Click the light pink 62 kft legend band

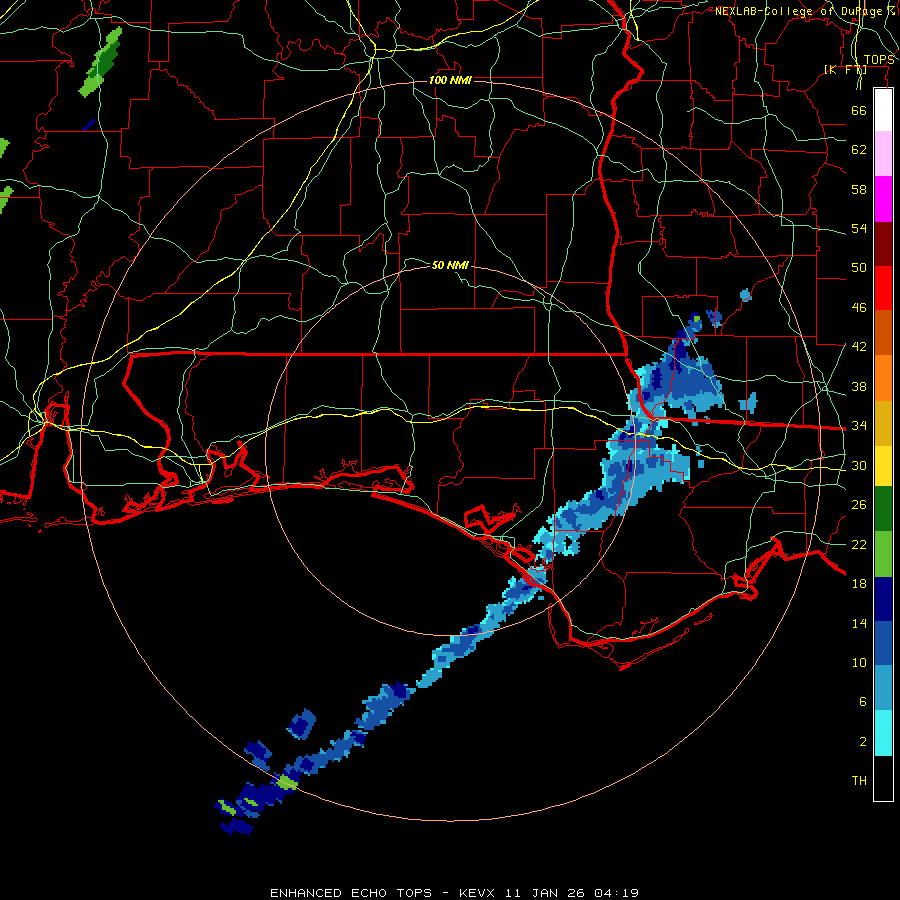pyautogui.click(x=883, y=154)
